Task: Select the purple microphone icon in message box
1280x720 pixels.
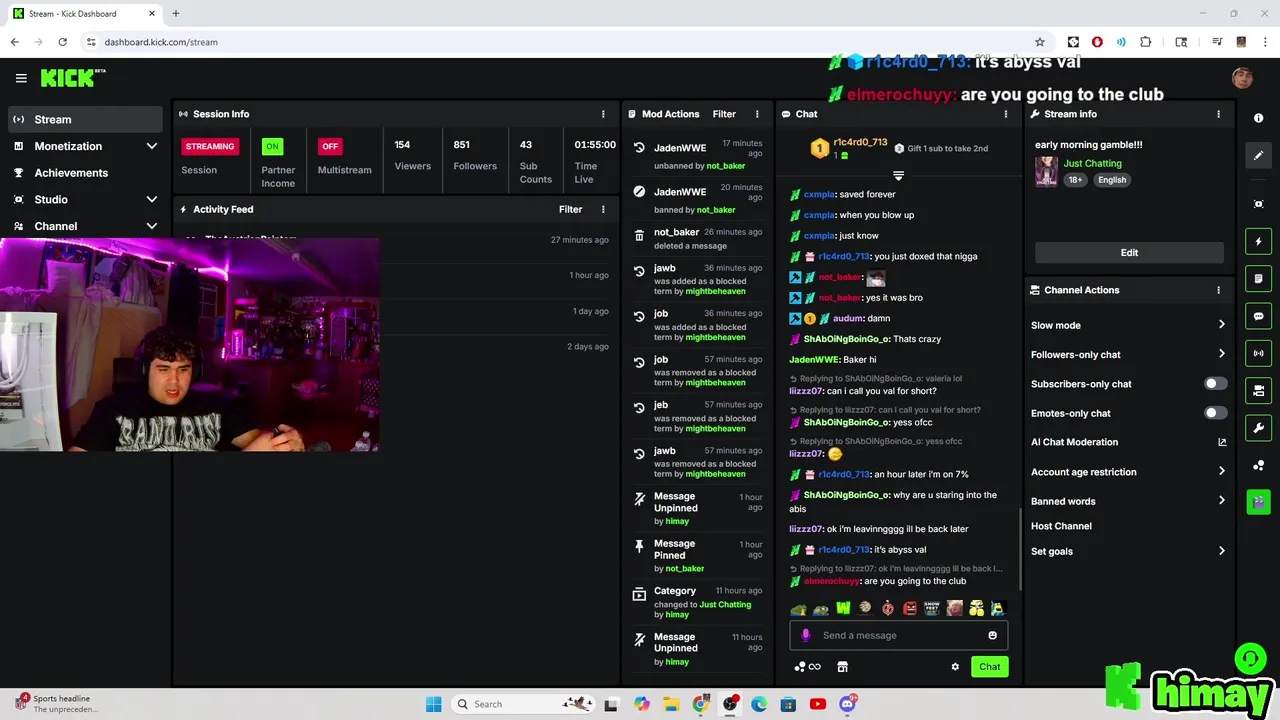Action: 806,635
